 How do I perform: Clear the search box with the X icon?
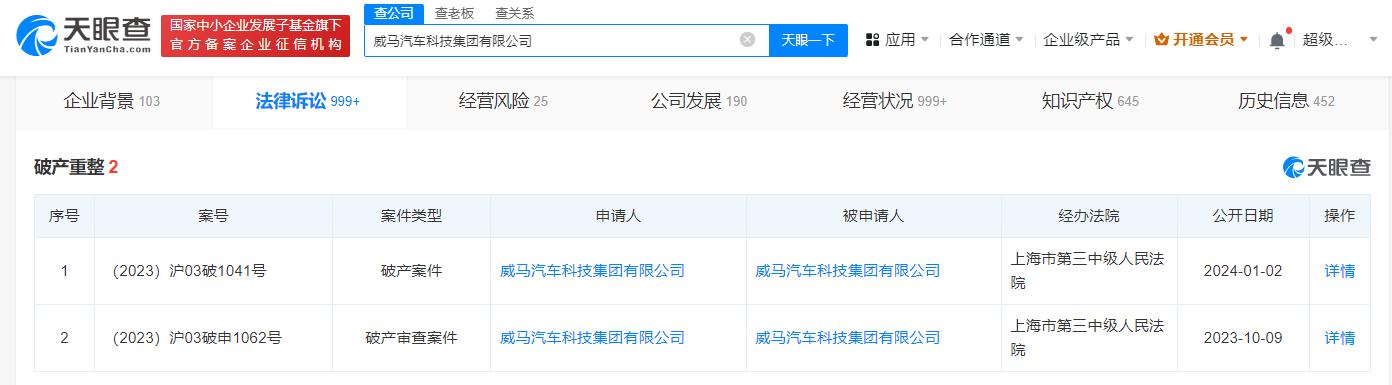(x=747, y=40)
